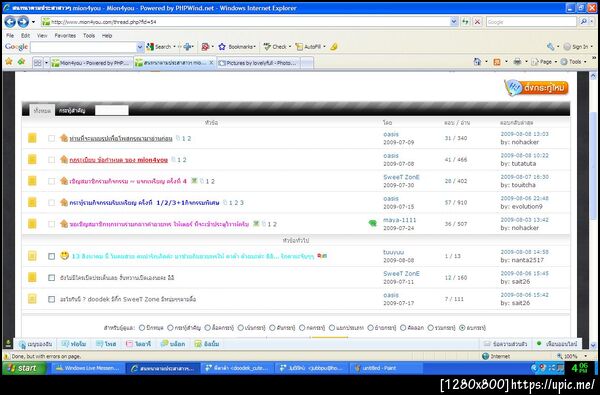The image size is (600, 395).
Task: Tick checkbox of doodek SweeT Zone thread
Action: click(51, 299)
